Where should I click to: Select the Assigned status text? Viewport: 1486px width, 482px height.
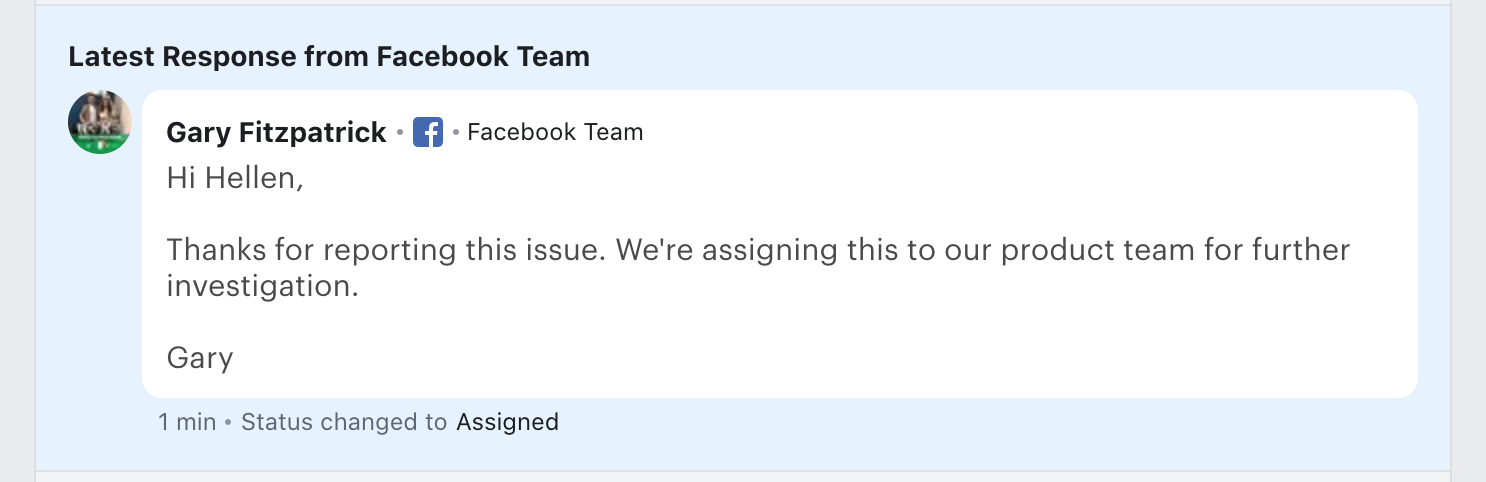pyautogui.click(x=507, y=422)
